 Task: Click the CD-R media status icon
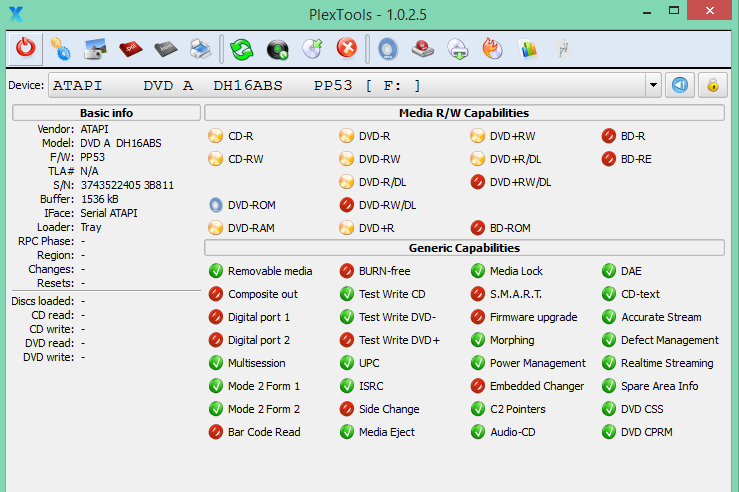(x=215, y=136)
